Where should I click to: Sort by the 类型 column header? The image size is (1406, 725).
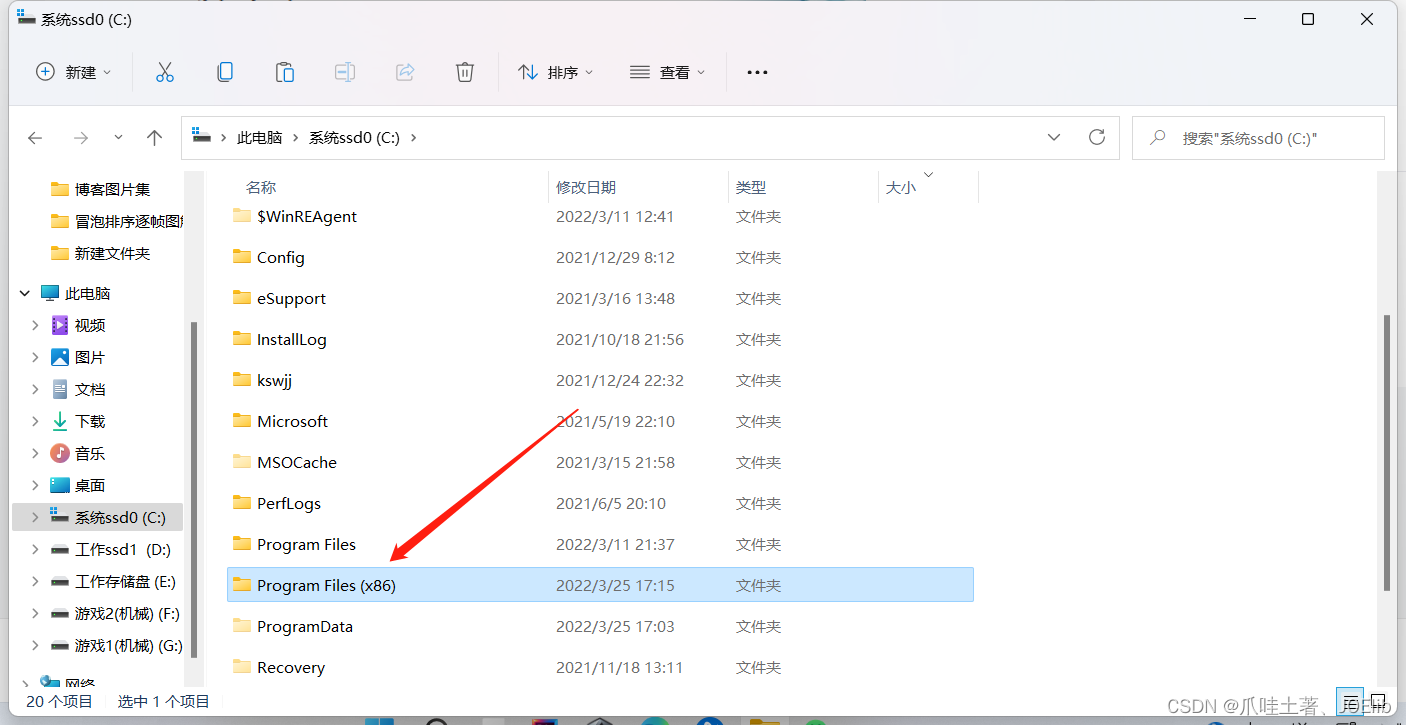tap(751, 187)
